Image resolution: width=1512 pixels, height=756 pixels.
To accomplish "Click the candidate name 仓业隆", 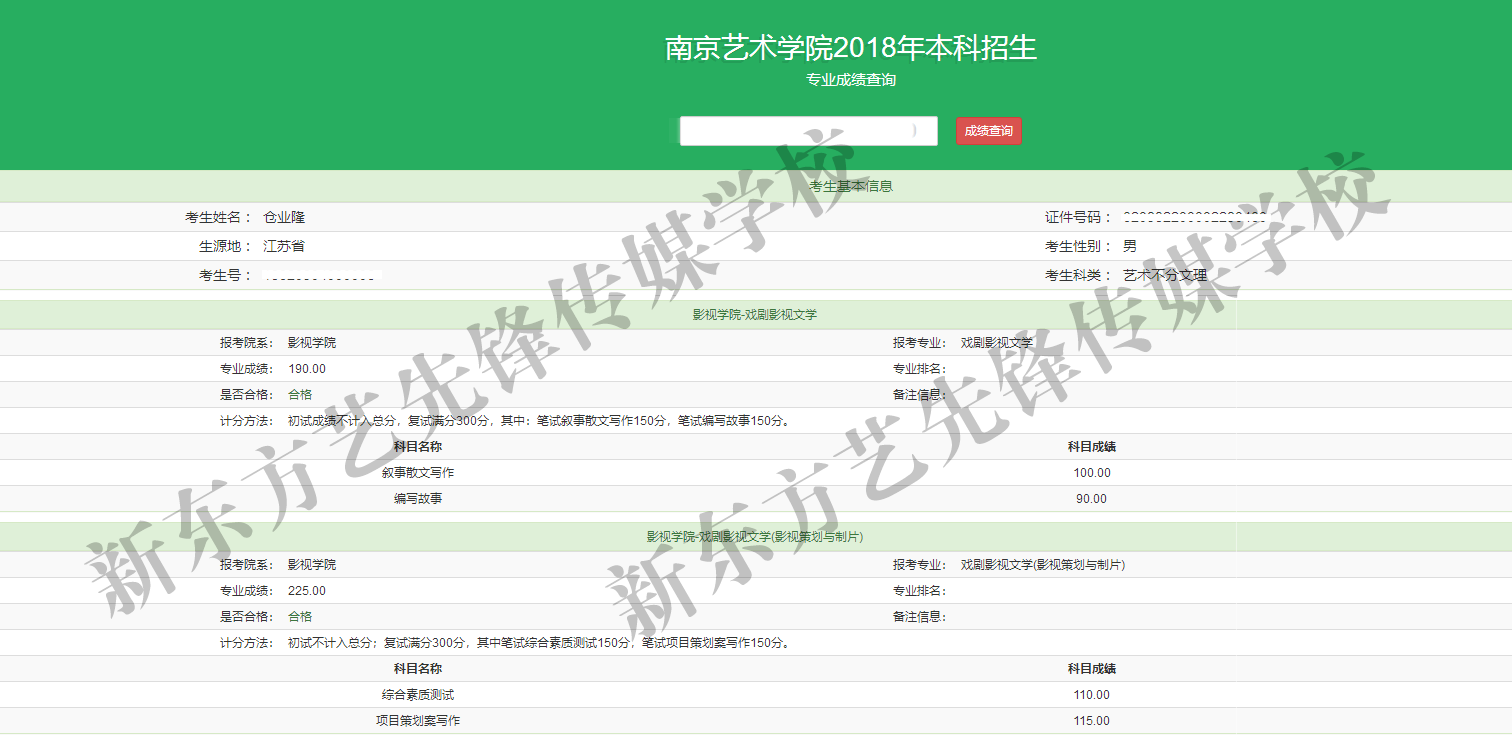I will click(x=284, y=217).
